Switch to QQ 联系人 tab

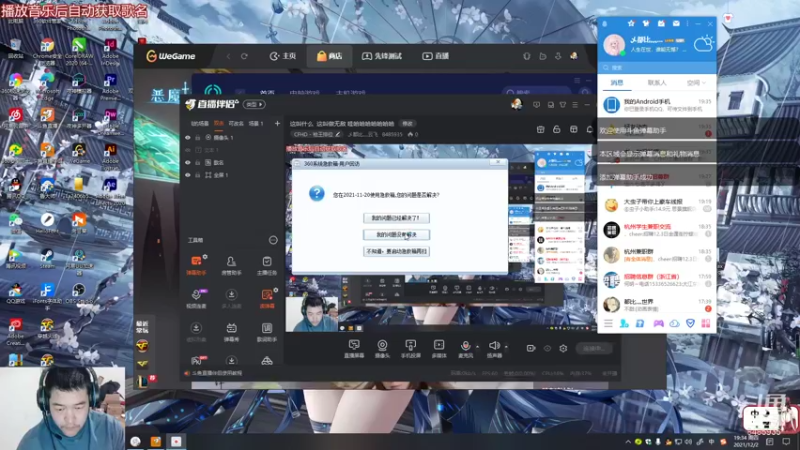pos(657,82)
